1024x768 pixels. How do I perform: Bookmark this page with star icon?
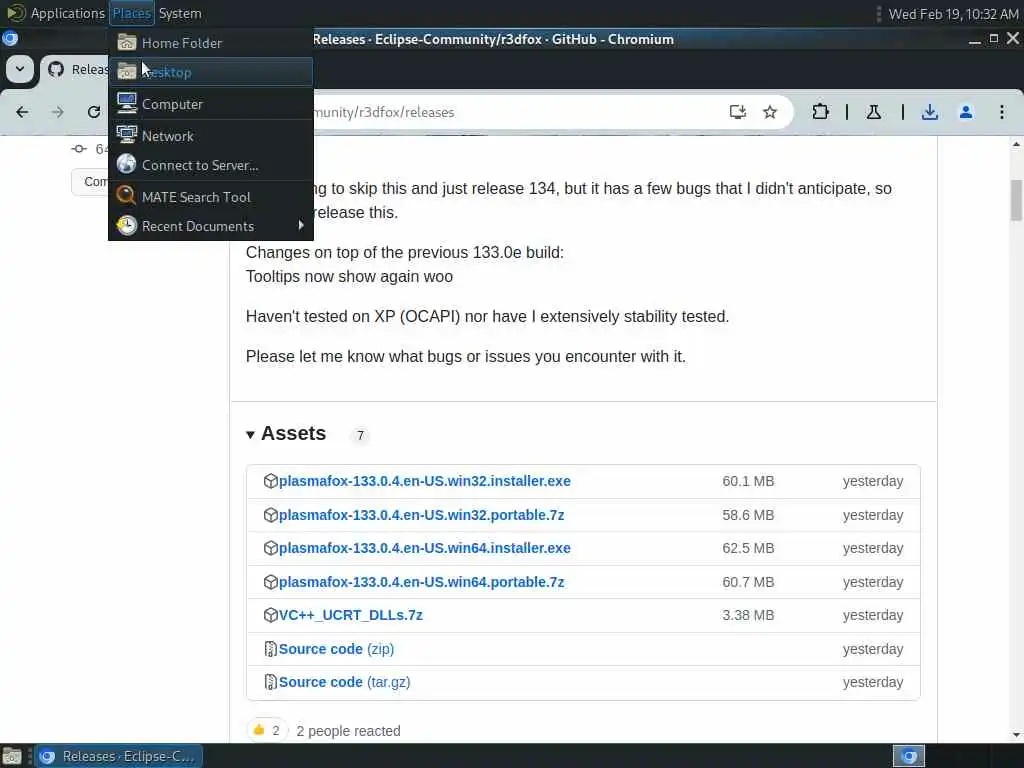pyautogui.click(x=770, y=112)
